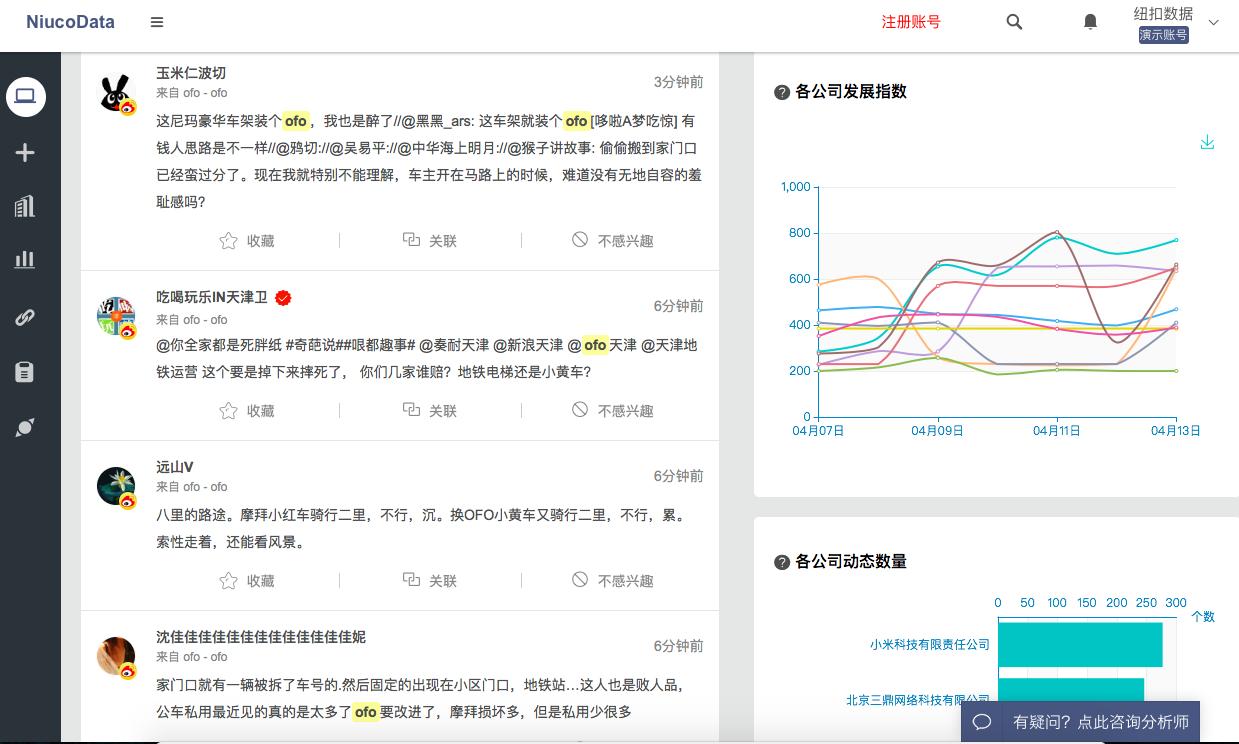Select the laptop icon in the sidebar

25,96
